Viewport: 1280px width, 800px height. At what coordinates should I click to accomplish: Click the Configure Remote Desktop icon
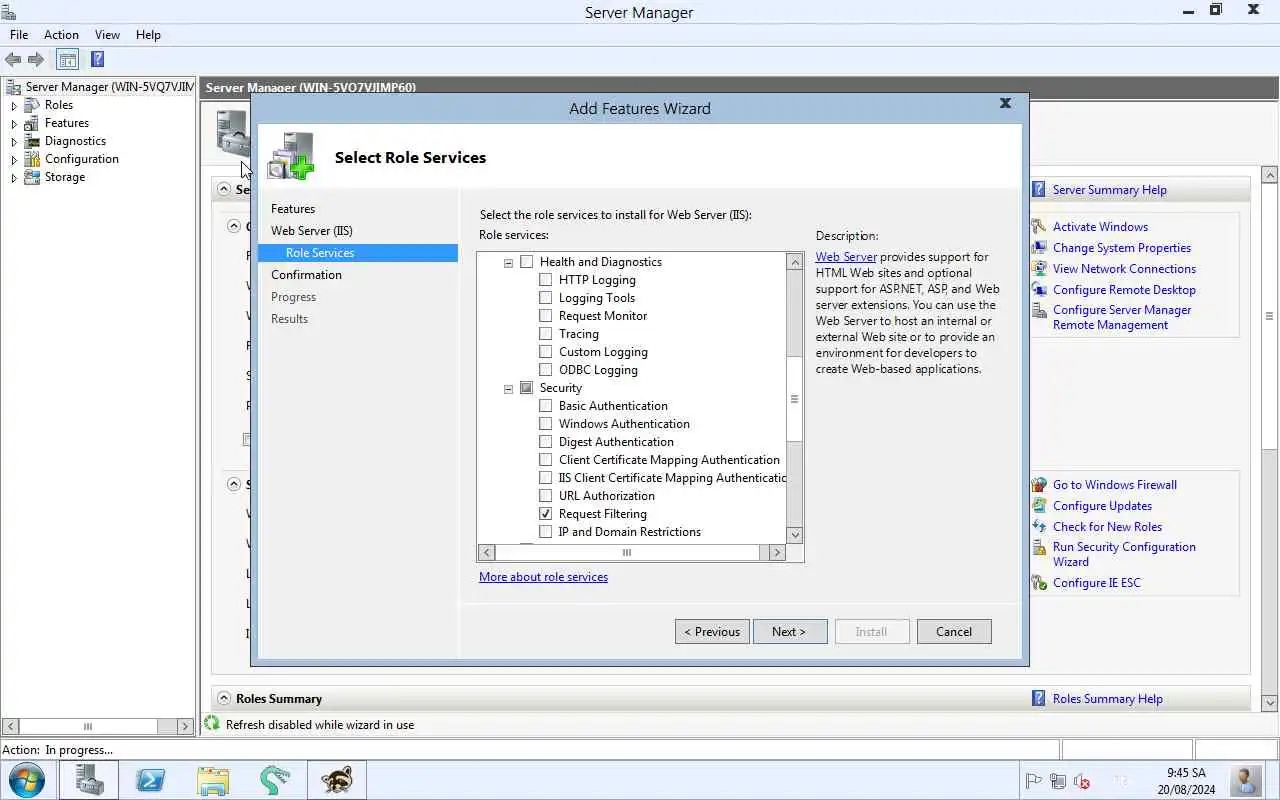[x=1039, y=290]
